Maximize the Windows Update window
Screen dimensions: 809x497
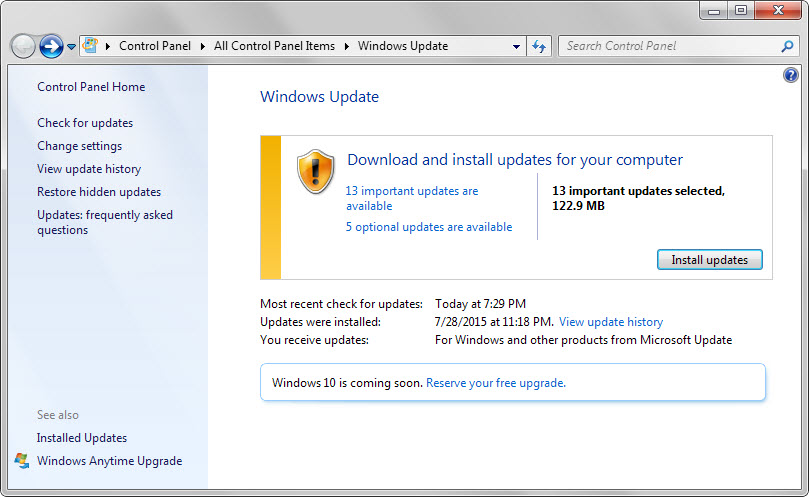point(741,10)
